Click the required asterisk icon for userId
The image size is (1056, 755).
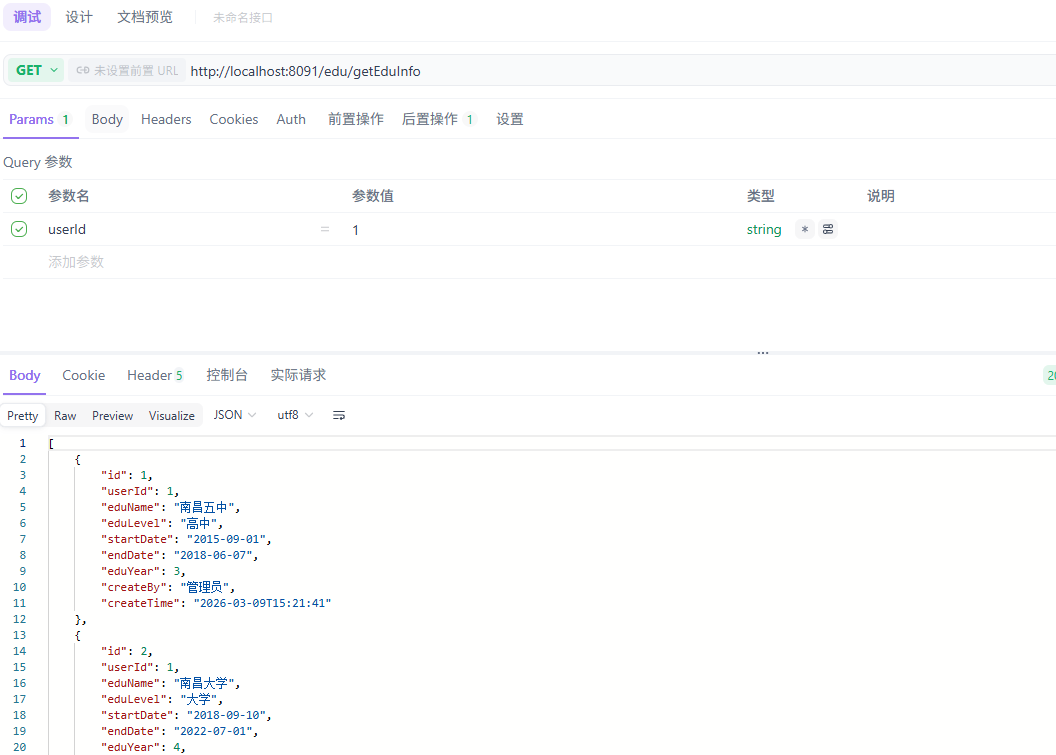805,229
